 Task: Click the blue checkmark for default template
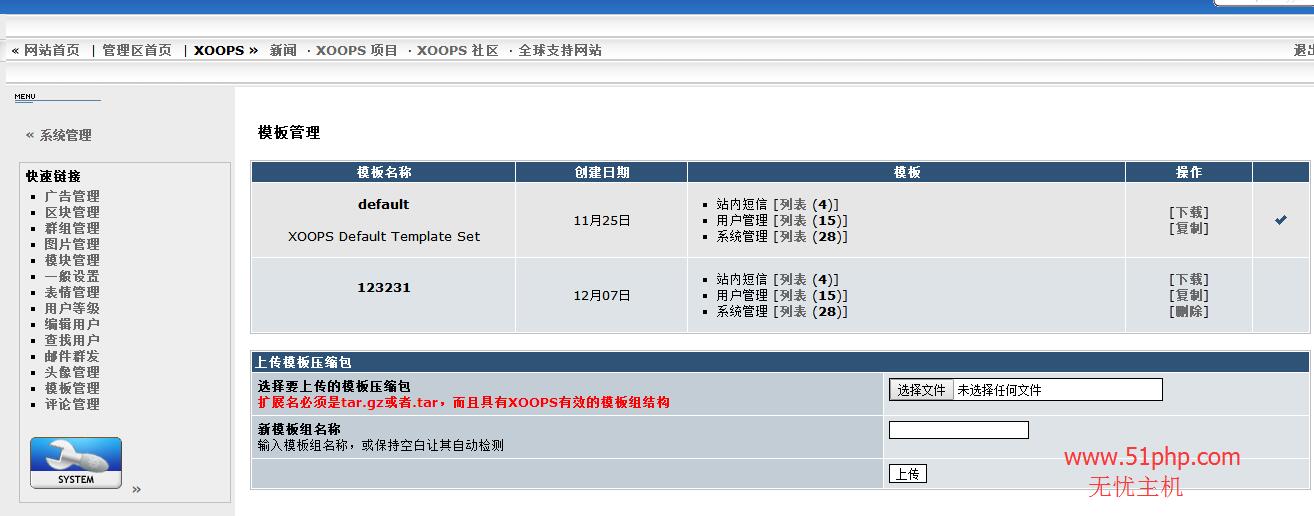point(1280,220)
